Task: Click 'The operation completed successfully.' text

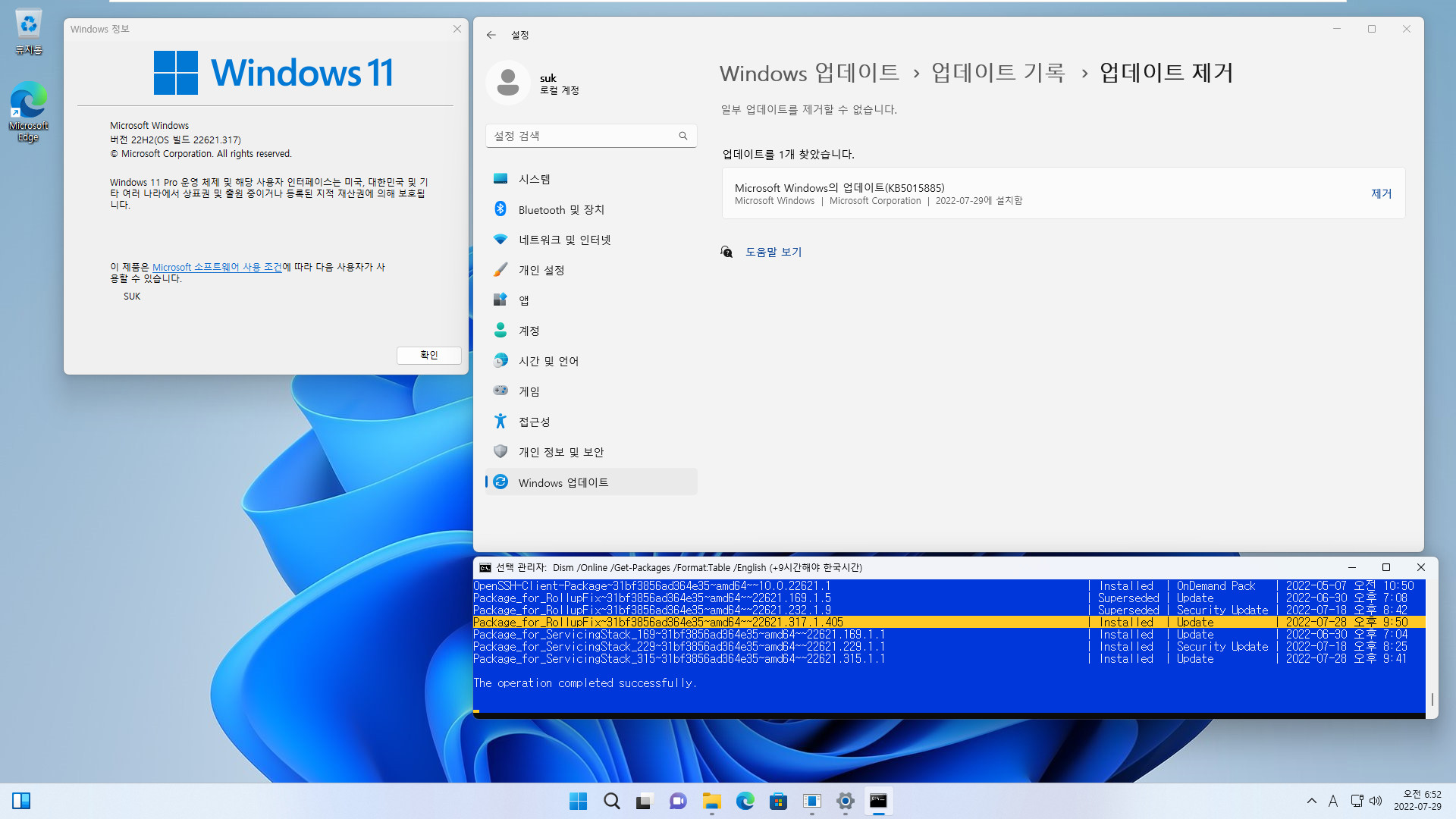Action: 585,682
